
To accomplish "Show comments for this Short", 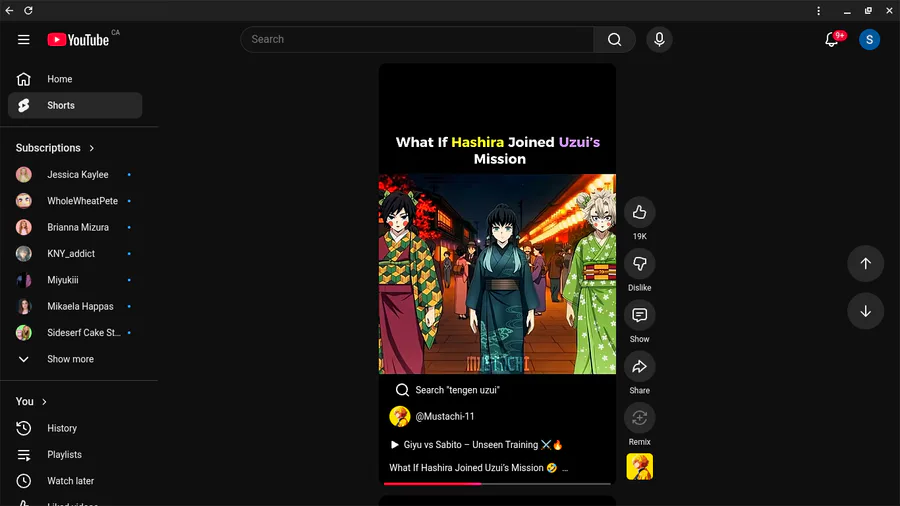I will (x=639, y=315).
